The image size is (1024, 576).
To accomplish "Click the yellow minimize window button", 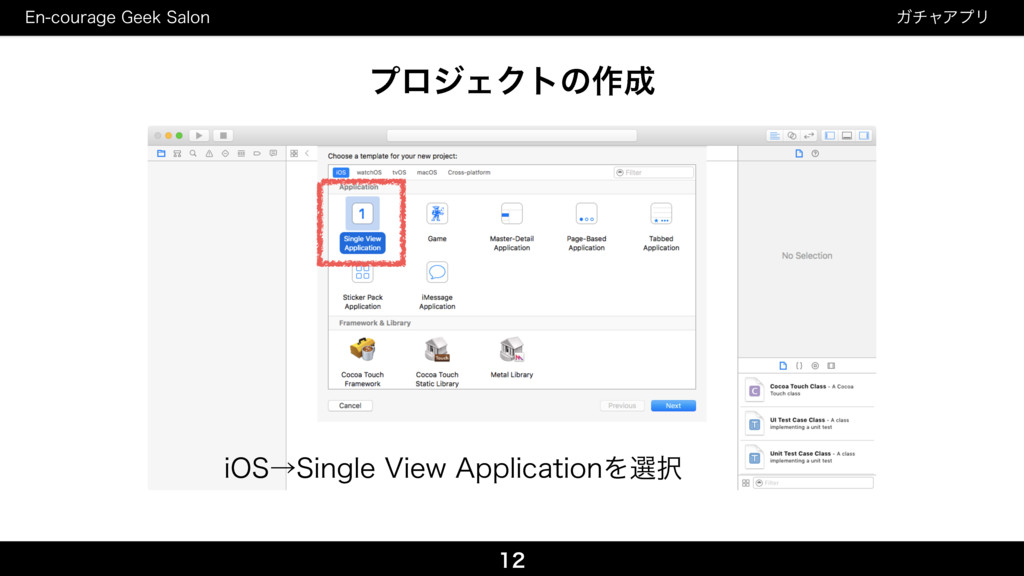I will (168, 135).
